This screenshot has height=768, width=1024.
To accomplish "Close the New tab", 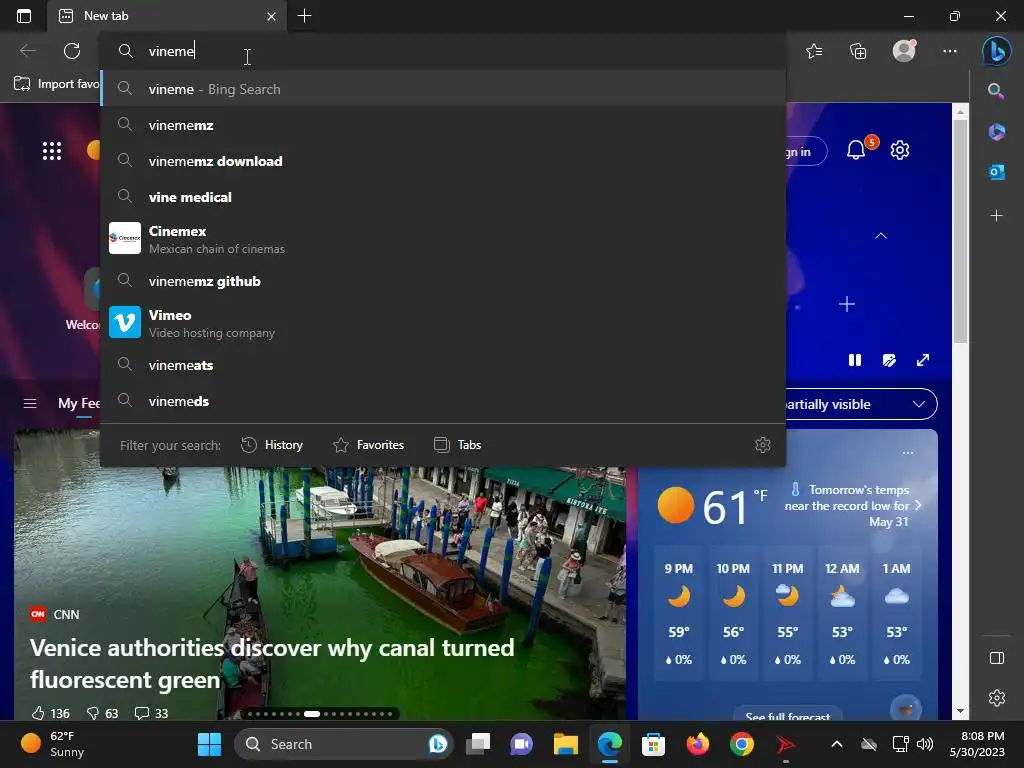I will click(x=271, y=16).
